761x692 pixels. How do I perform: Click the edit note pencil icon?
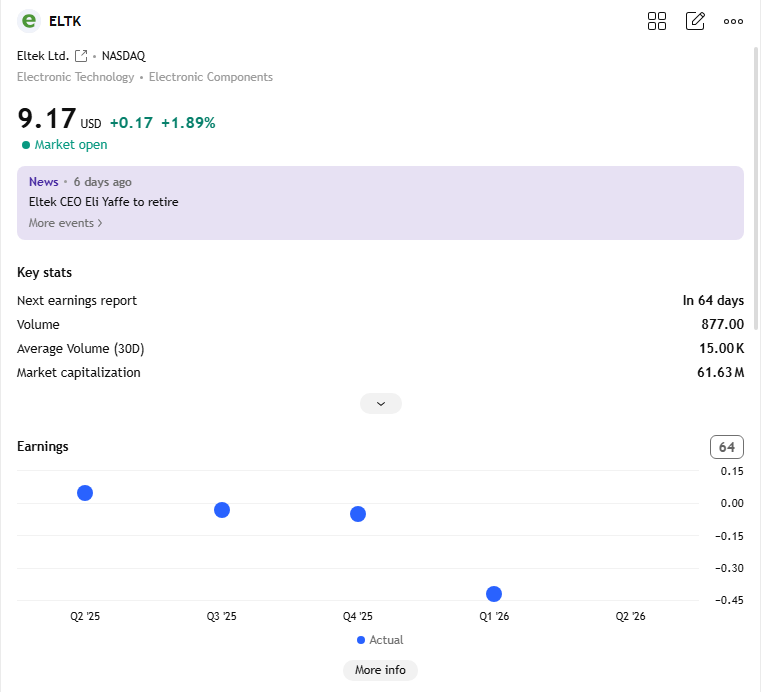tap(695, 21)
